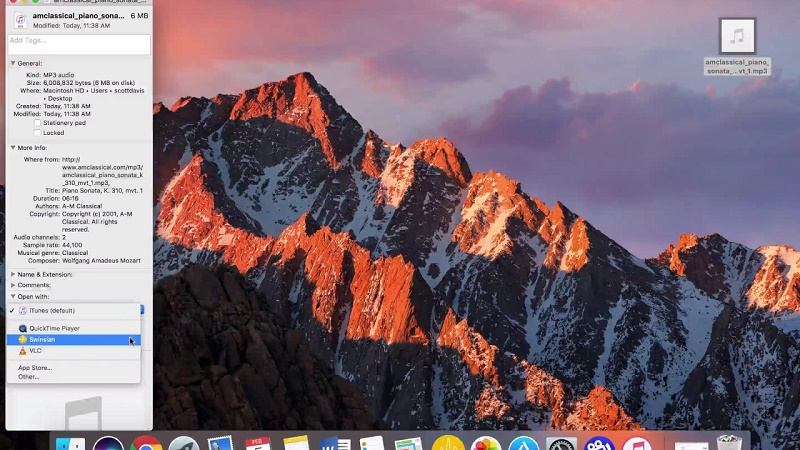Open yellow Swinsian icon in the Dock
Screen dimensions: 800x450
tap(448, 443)
